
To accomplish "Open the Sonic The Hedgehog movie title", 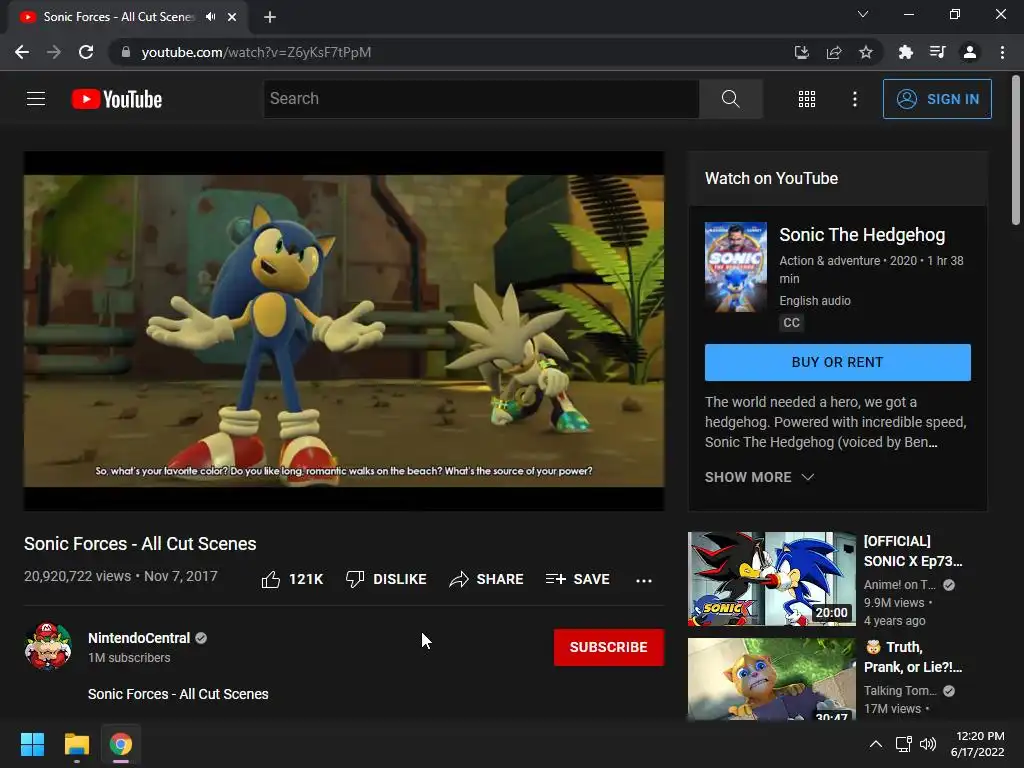I will pos(862,234).
